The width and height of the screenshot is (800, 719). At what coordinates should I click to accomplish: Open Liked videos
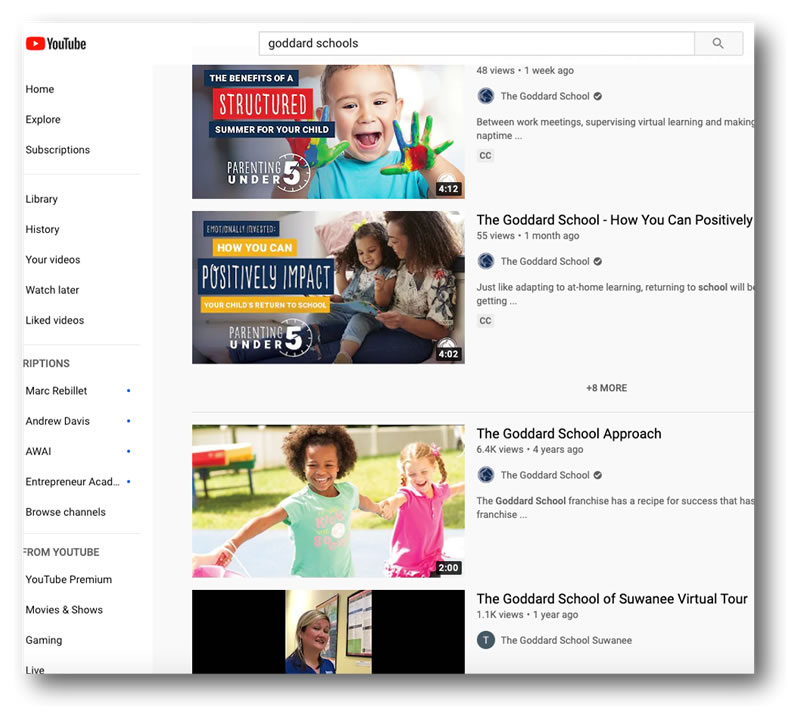point(53,320)
